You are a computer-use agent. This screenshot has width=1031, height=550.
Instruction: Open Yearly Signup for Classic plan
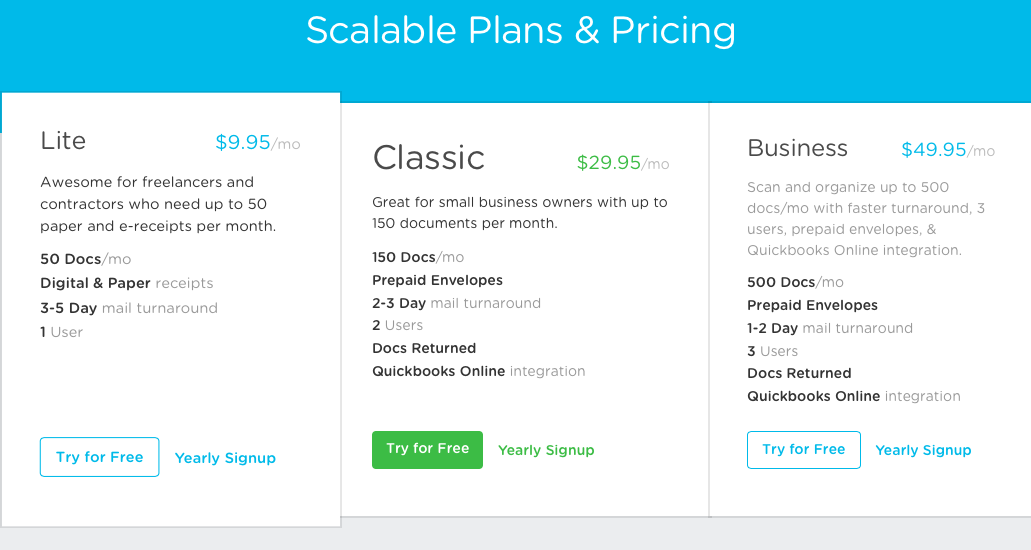click(x=546, y=450)
